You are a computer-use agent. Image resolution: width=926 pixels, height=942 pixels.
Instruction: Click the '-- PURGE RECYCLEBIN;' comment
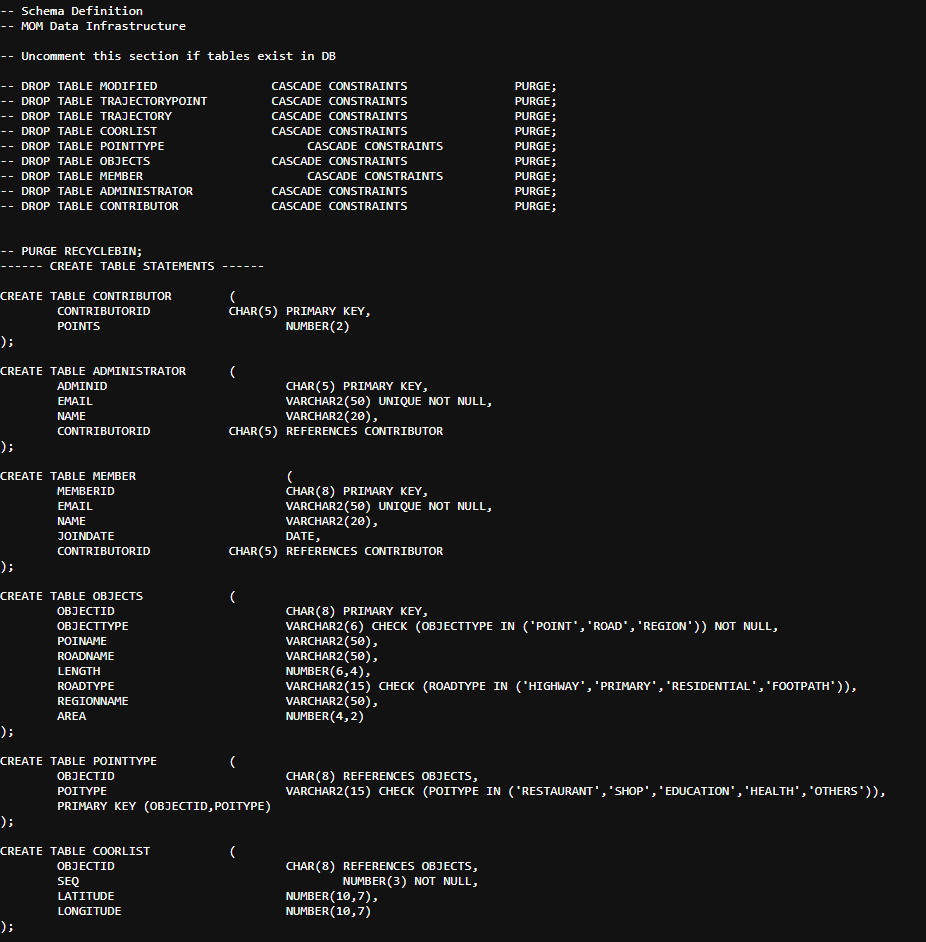[x=72, y=251]
